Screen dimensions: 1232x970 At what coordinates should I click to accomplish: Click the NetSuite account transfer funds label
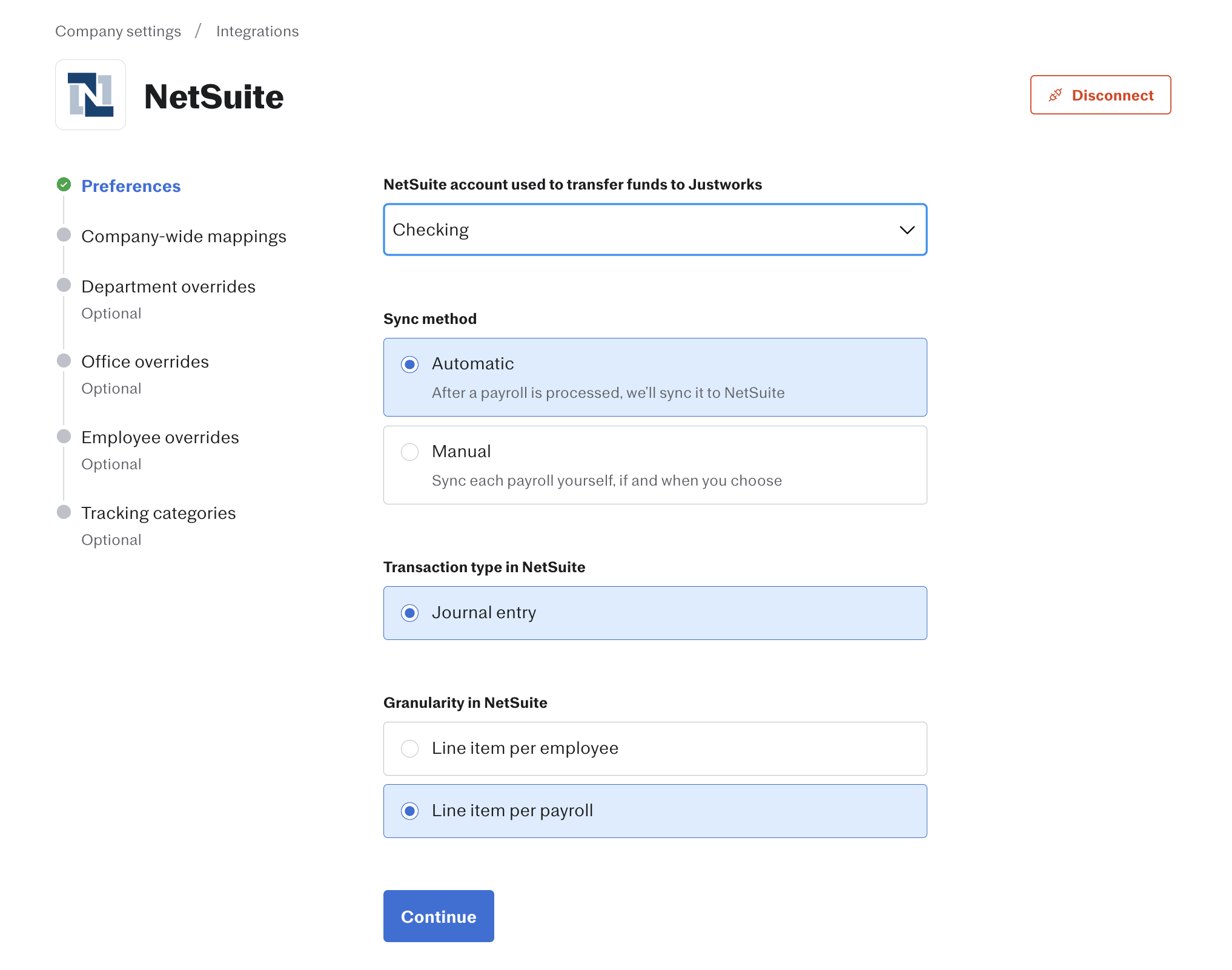pyautogui.click(x=572, y=185)
